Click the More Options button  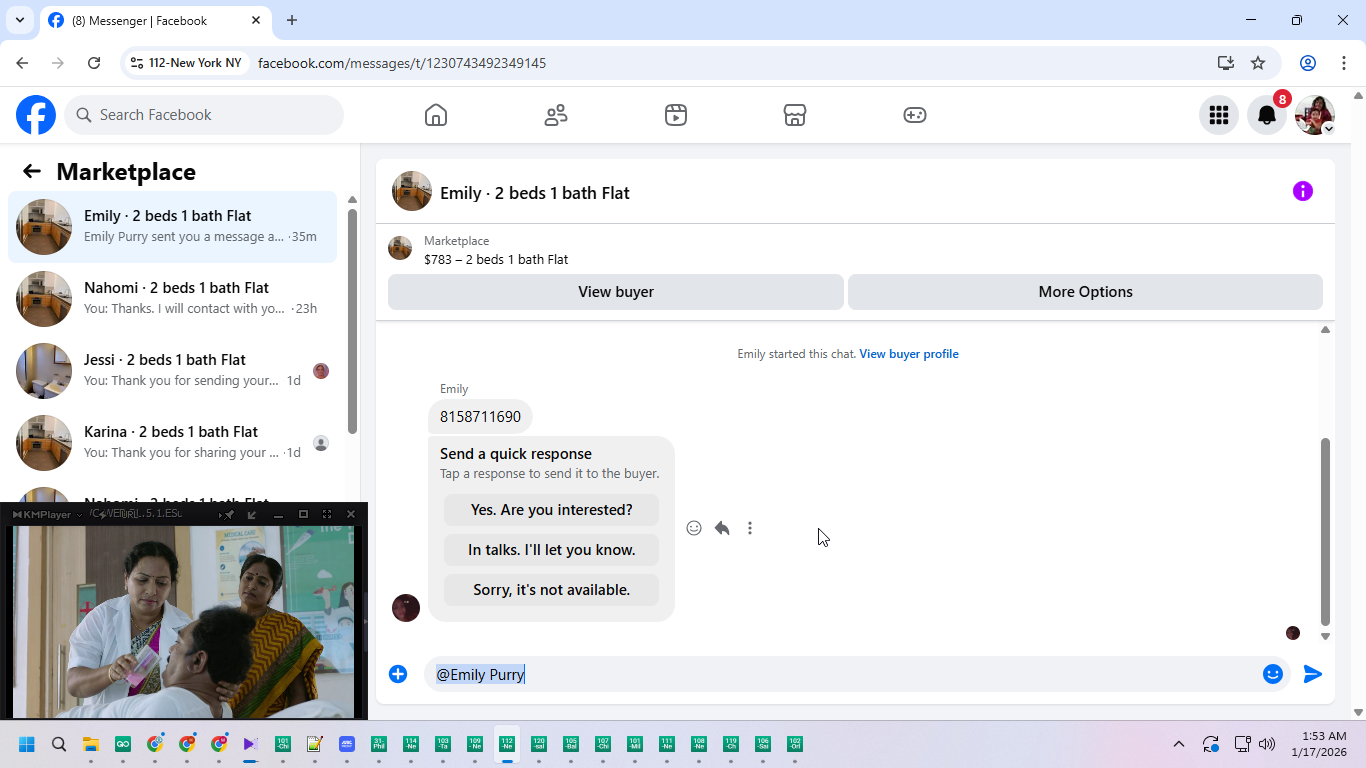(x=1085, y=292)
